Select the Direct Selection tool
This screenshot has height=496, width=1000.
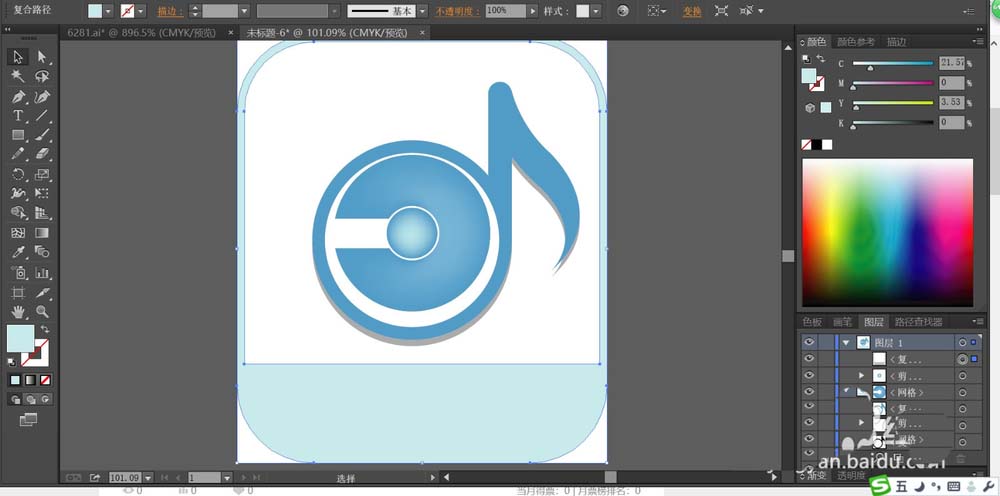pyautogui.click(x=42, y=57)
